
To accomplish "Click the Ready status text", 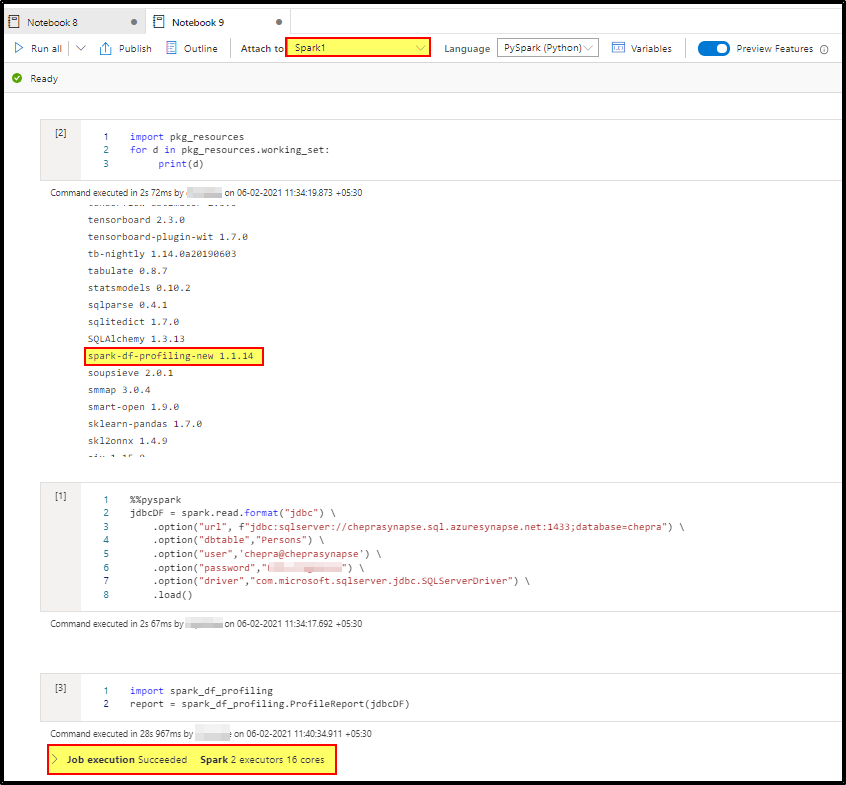I will pos(44,79).
